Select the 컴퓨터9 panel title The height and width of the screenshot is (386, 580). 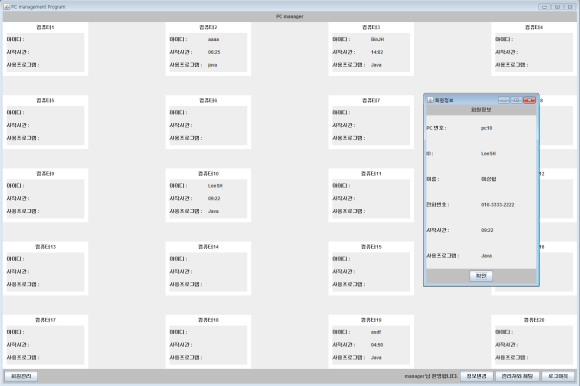pyautogui.click(x=45, y=174)
